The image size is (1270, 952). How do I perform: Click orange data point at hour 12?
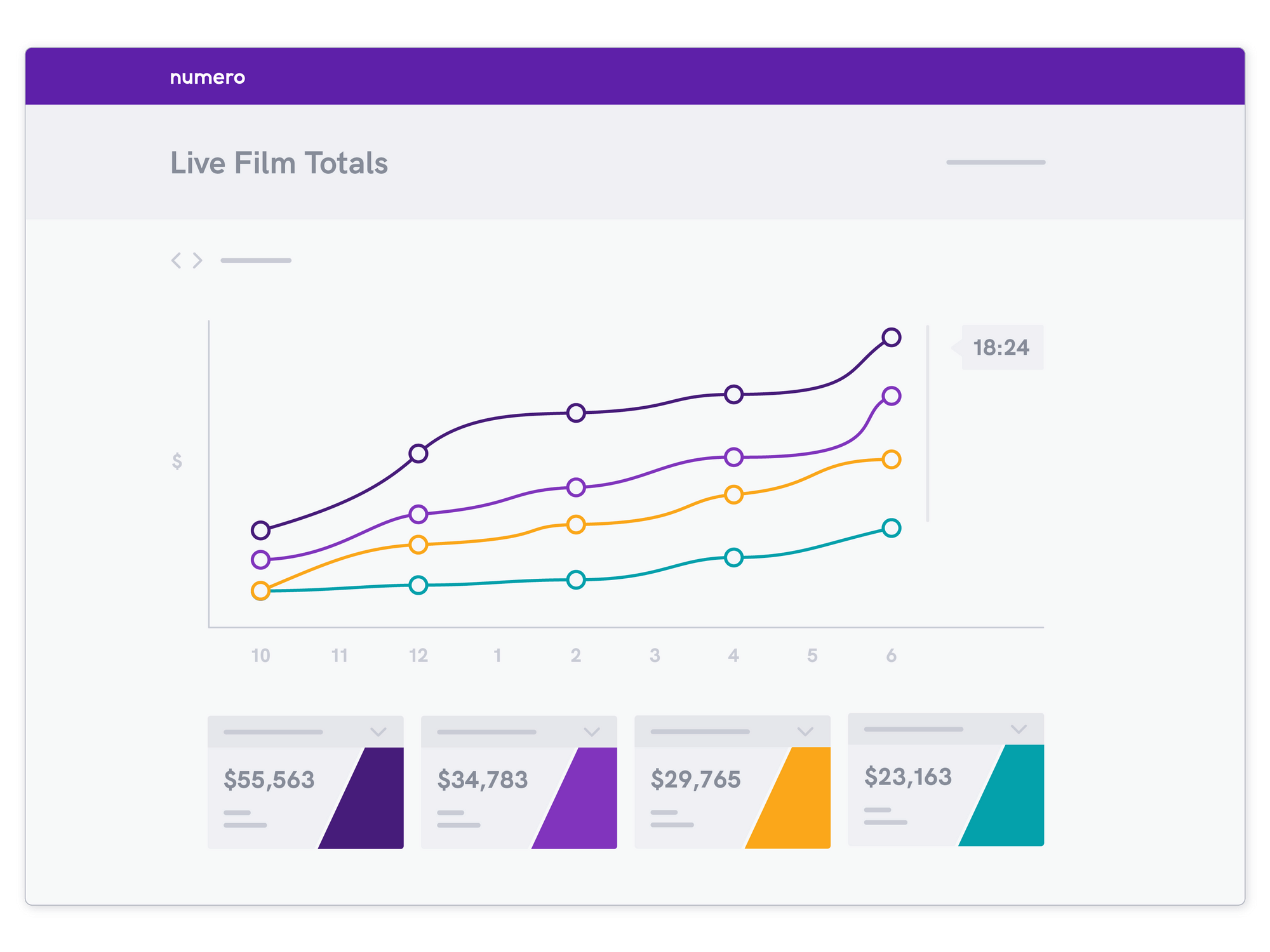(x=418, y=545)
